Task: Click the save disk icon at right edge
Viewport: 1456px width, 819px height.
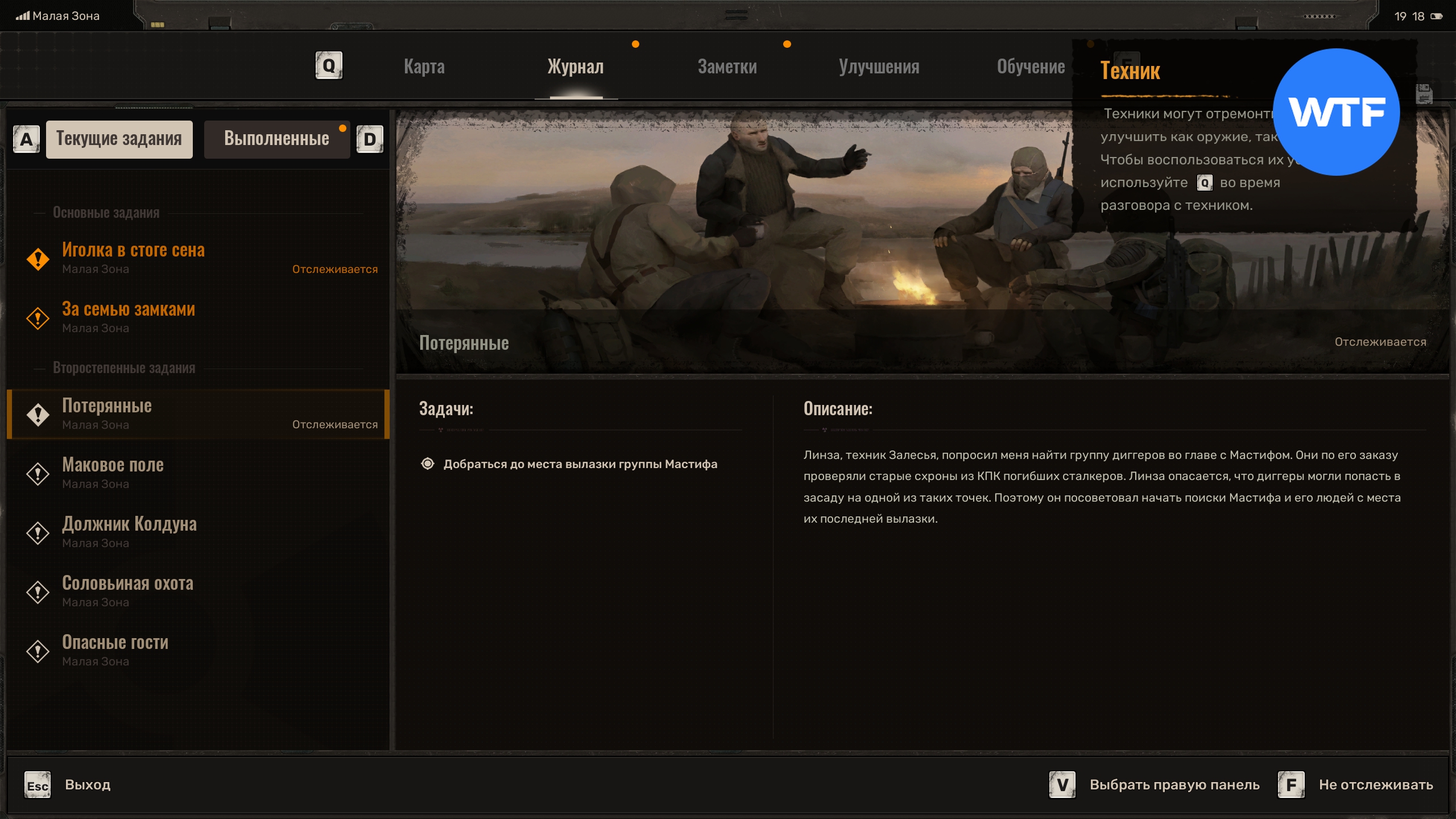Action: tap(1424, 94)
